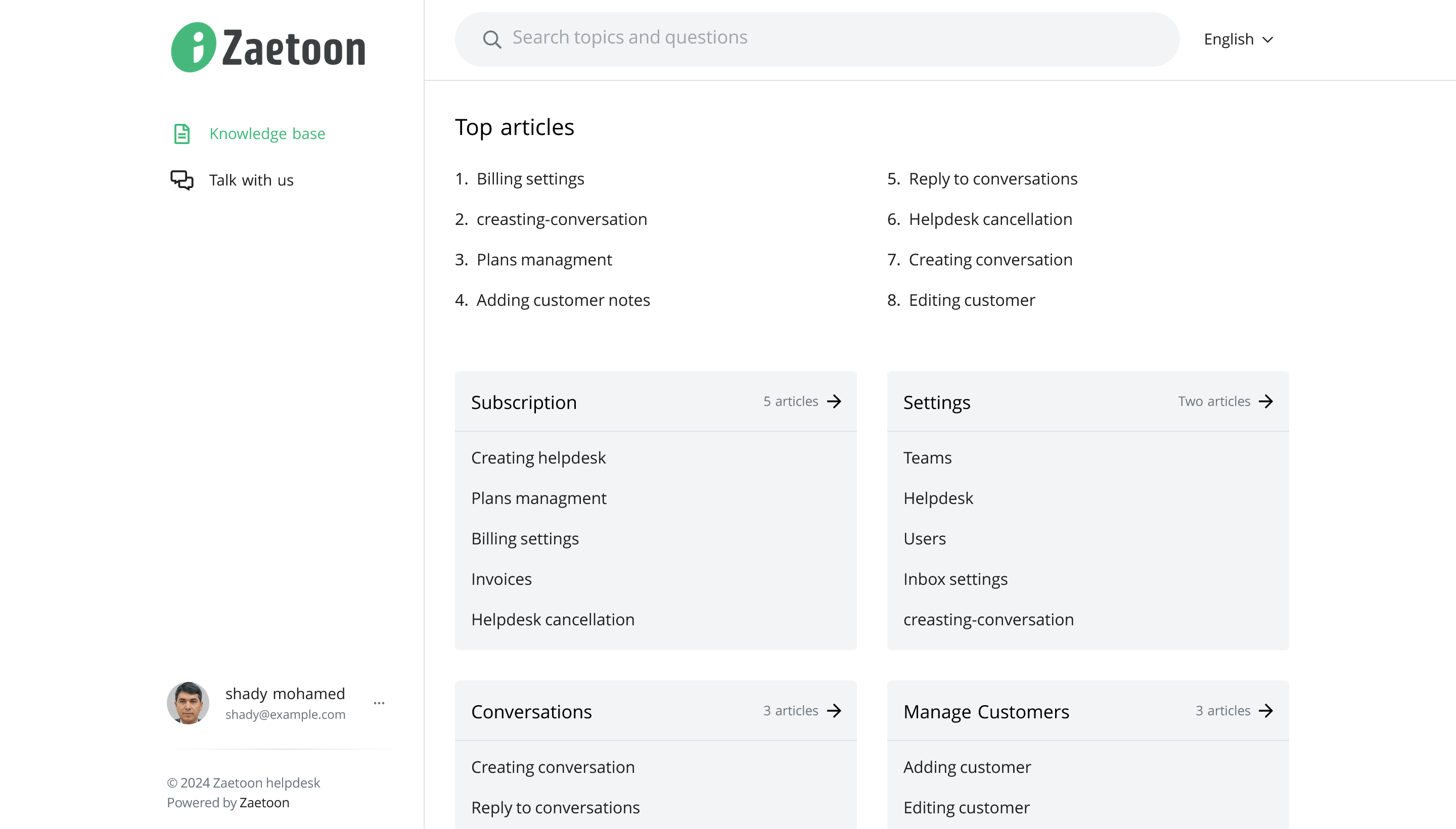Open the Inbox settings article

click(955, 579)
